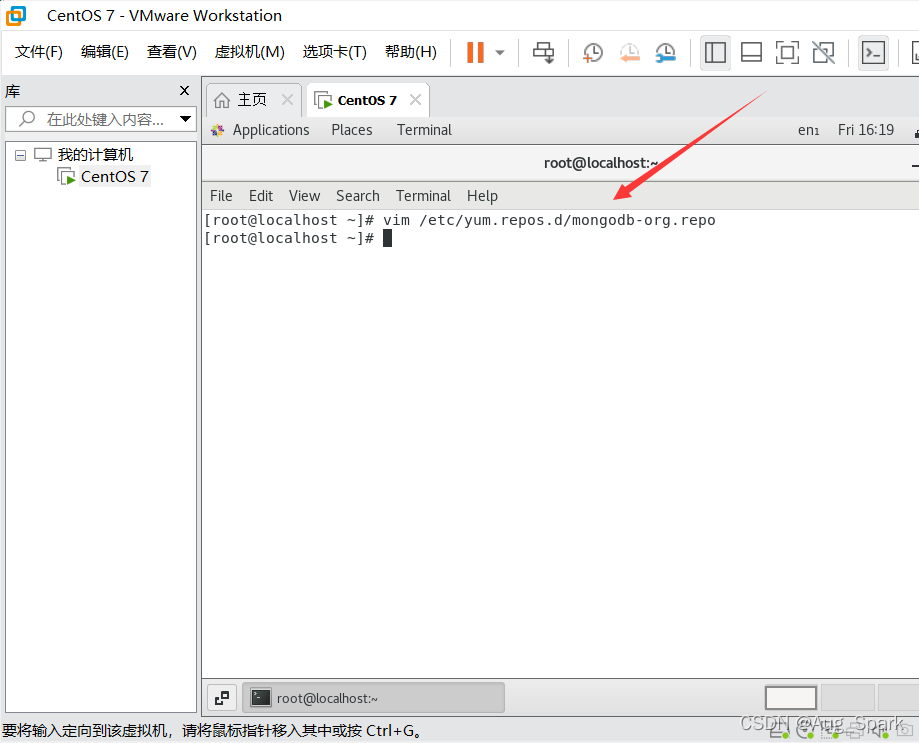Select CentOS 7 in the library tree

114,176
